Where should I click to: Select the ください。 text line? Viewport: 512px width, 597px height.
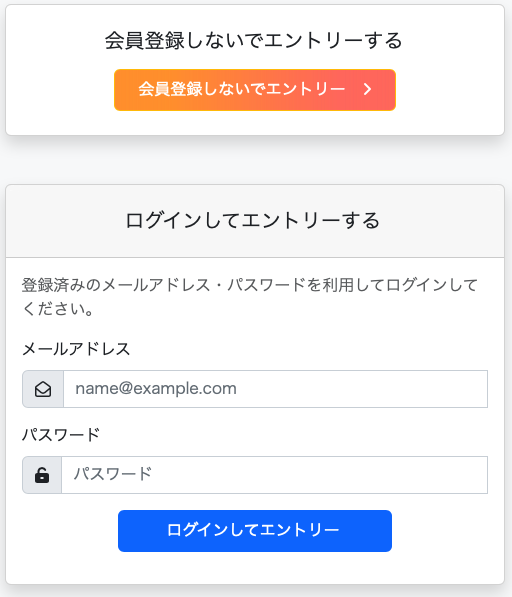(x=58, y=309)
